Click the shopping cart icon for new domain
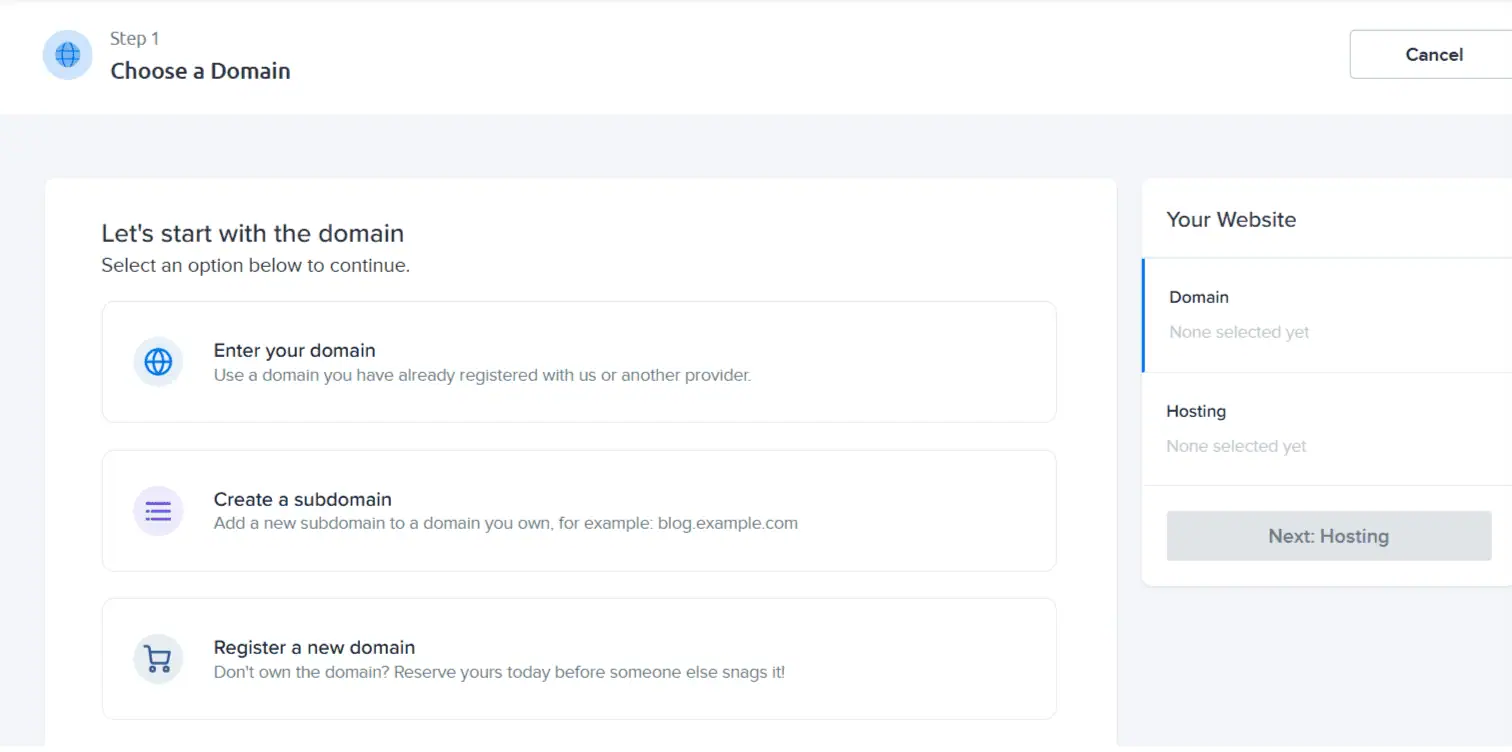Image resolution: width=1512 pixels, height=752 pixels. 158,659
